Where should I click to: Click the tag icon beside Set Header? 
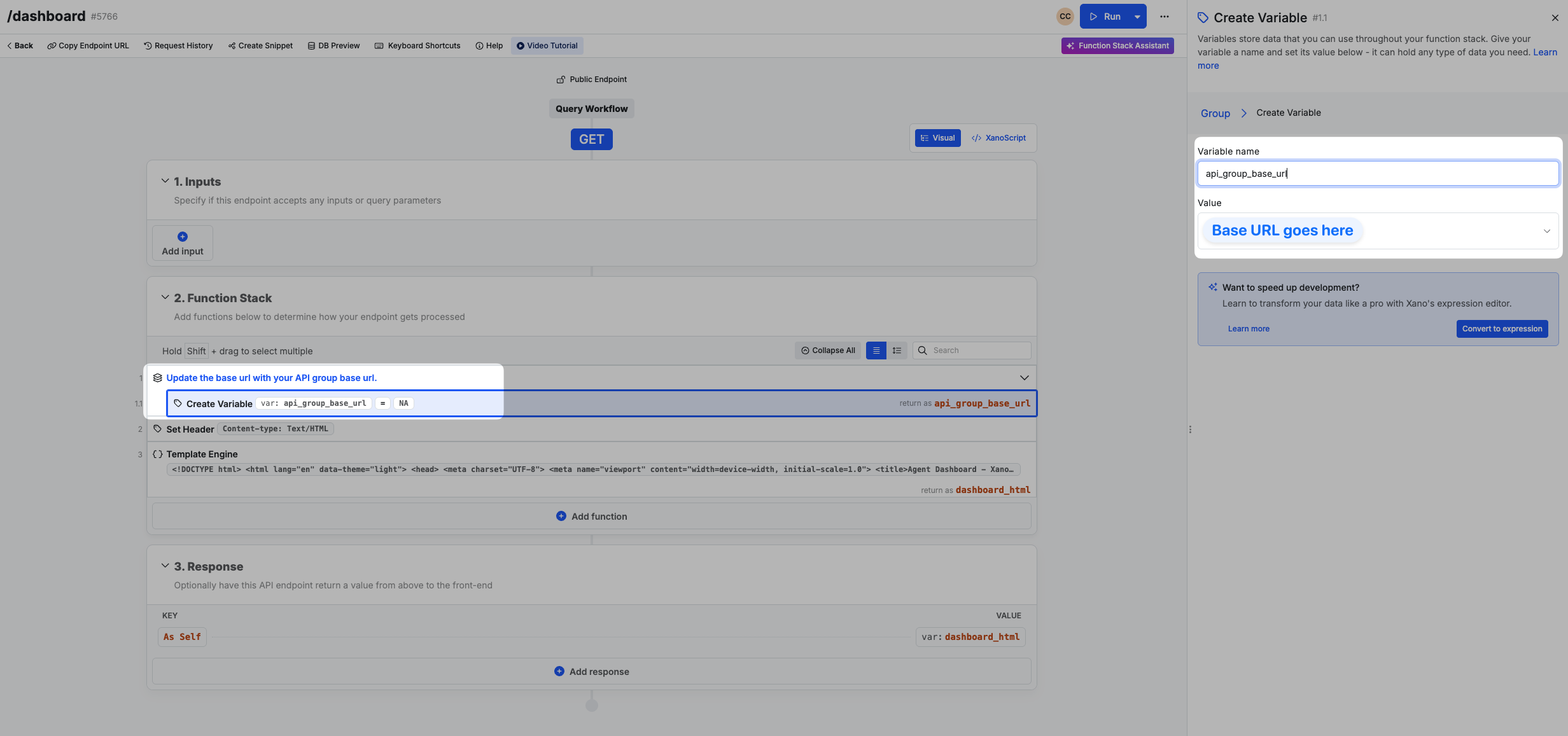click(x=158, y=429)
